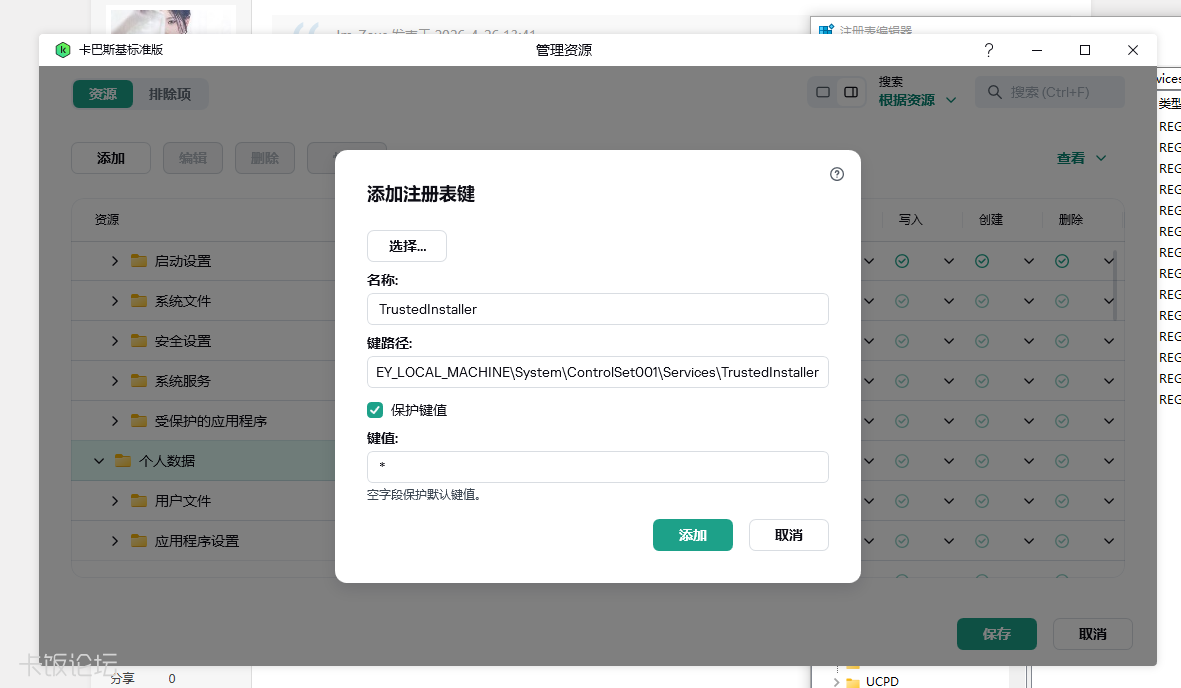The height and width of the screenshot is (688, 1181).
Task: Click 取消 in the add registry key dialog
Action: (x=789, y=535)
